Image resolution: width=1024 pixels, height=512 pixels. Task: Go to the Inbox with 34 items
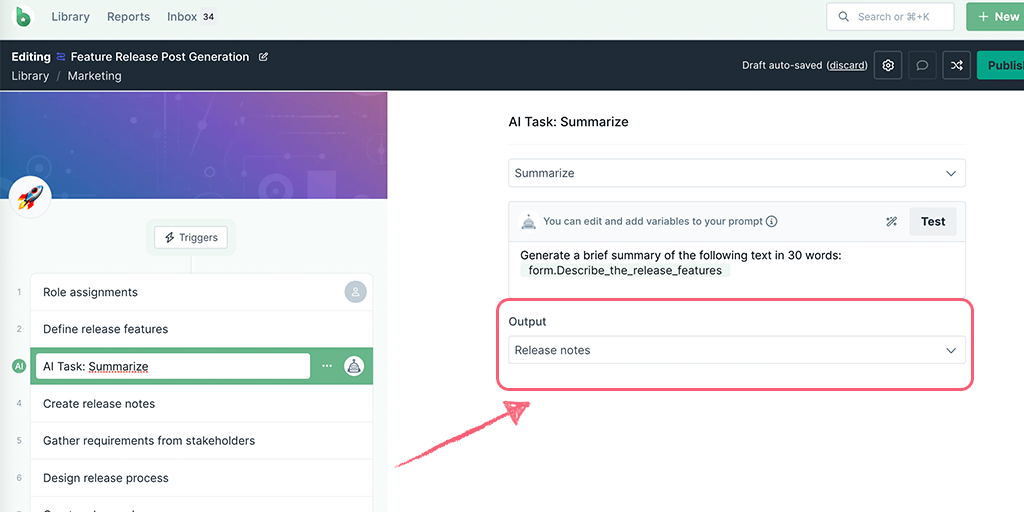pos(190,17)
